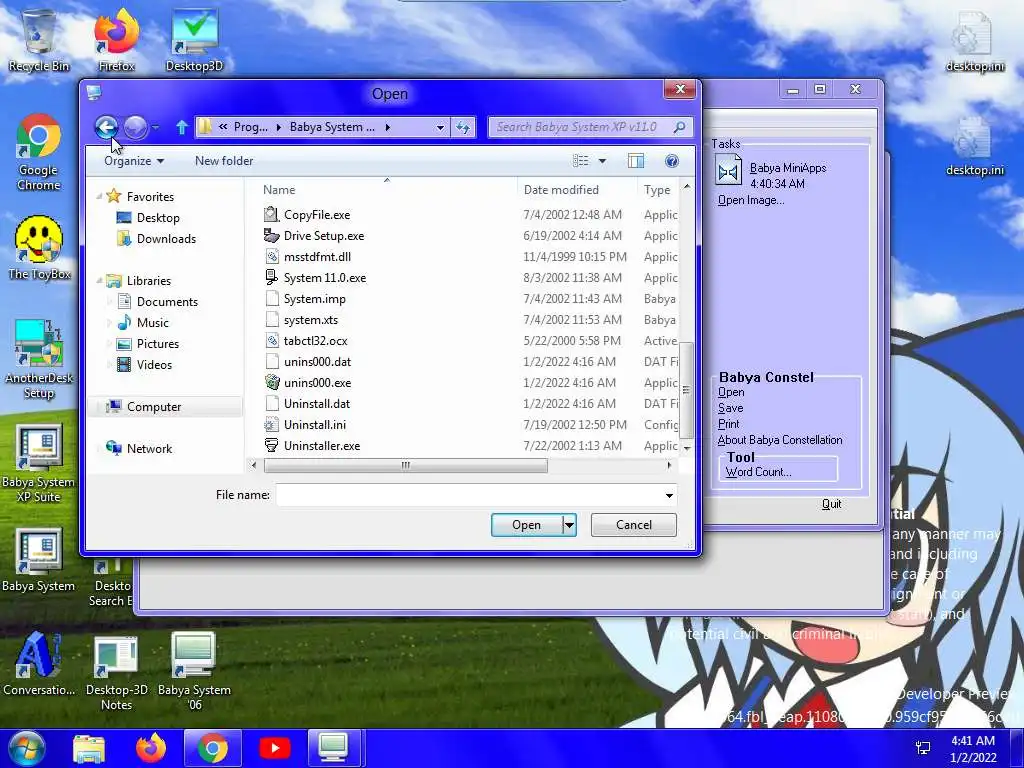Click Word Count... tool link
Image resolution: width=1024 pixels, height=768 pixels.
pos(758,472)
